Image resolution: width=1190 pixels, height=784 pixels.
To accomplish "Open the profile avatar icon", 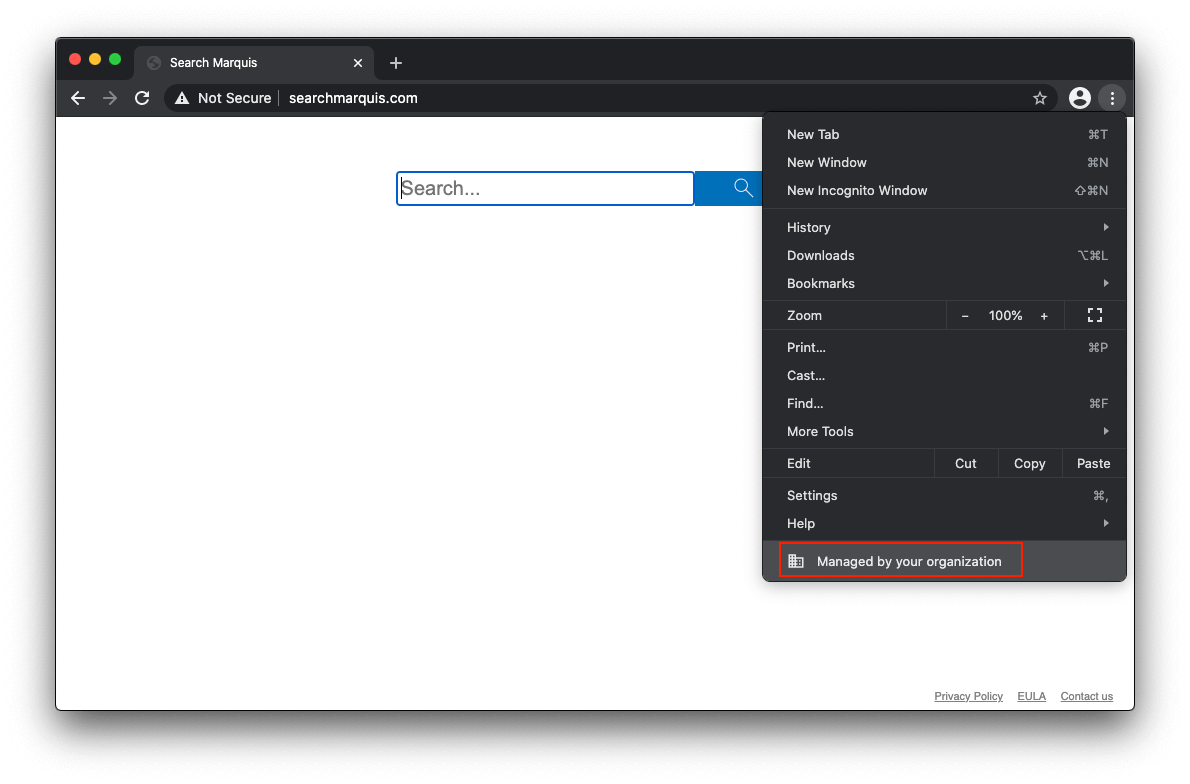I will (x=1079, y=98).
